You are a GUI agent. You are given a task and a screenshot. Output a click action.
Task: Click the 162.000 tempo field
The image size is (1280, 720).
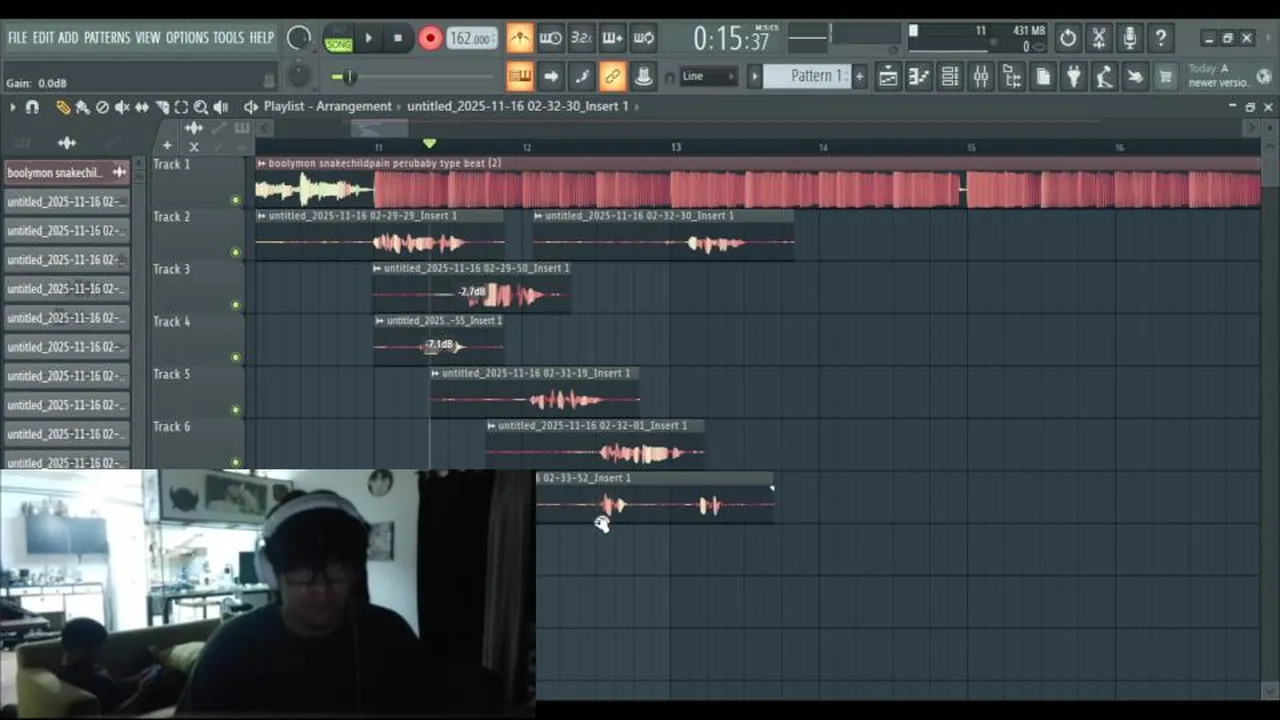[x=472, y=38]
